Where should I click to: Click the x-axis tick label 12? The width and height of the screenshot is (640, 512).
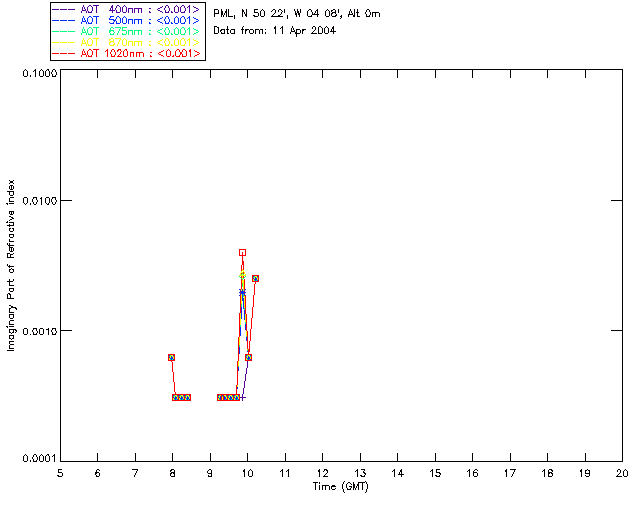tap(322, 473)
